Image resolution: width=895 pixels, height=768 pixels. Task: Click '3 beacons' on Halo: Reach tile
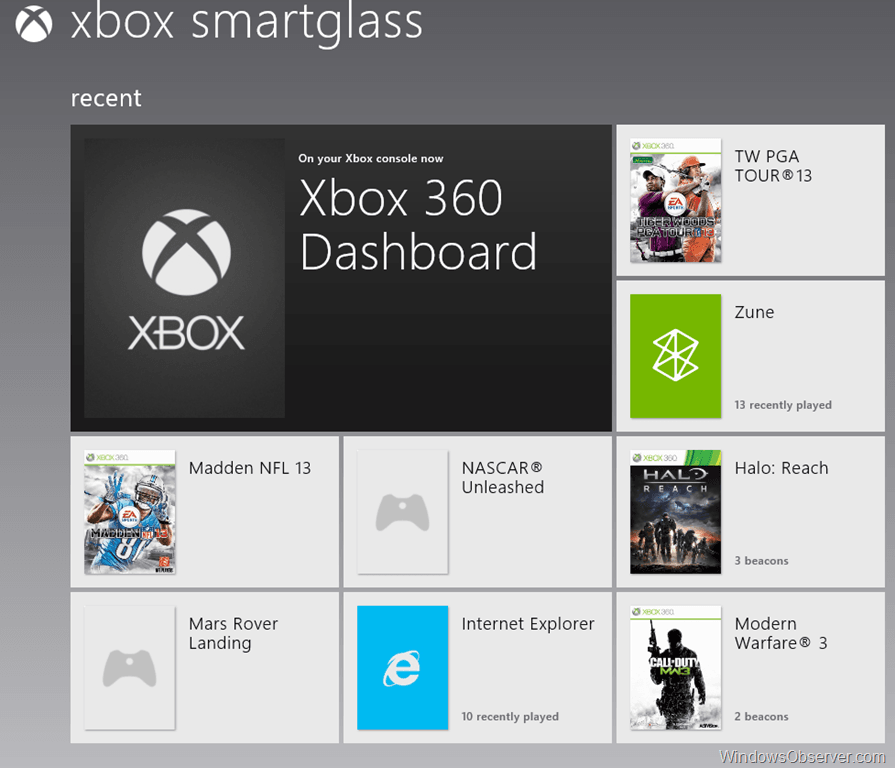(761, 561)
